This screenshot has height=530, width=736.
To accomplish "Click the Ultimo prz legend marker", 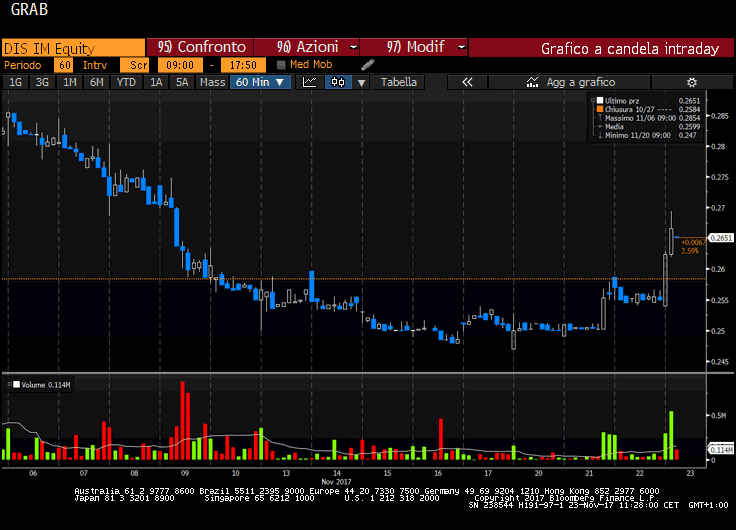I will click(x=599, y=101).
